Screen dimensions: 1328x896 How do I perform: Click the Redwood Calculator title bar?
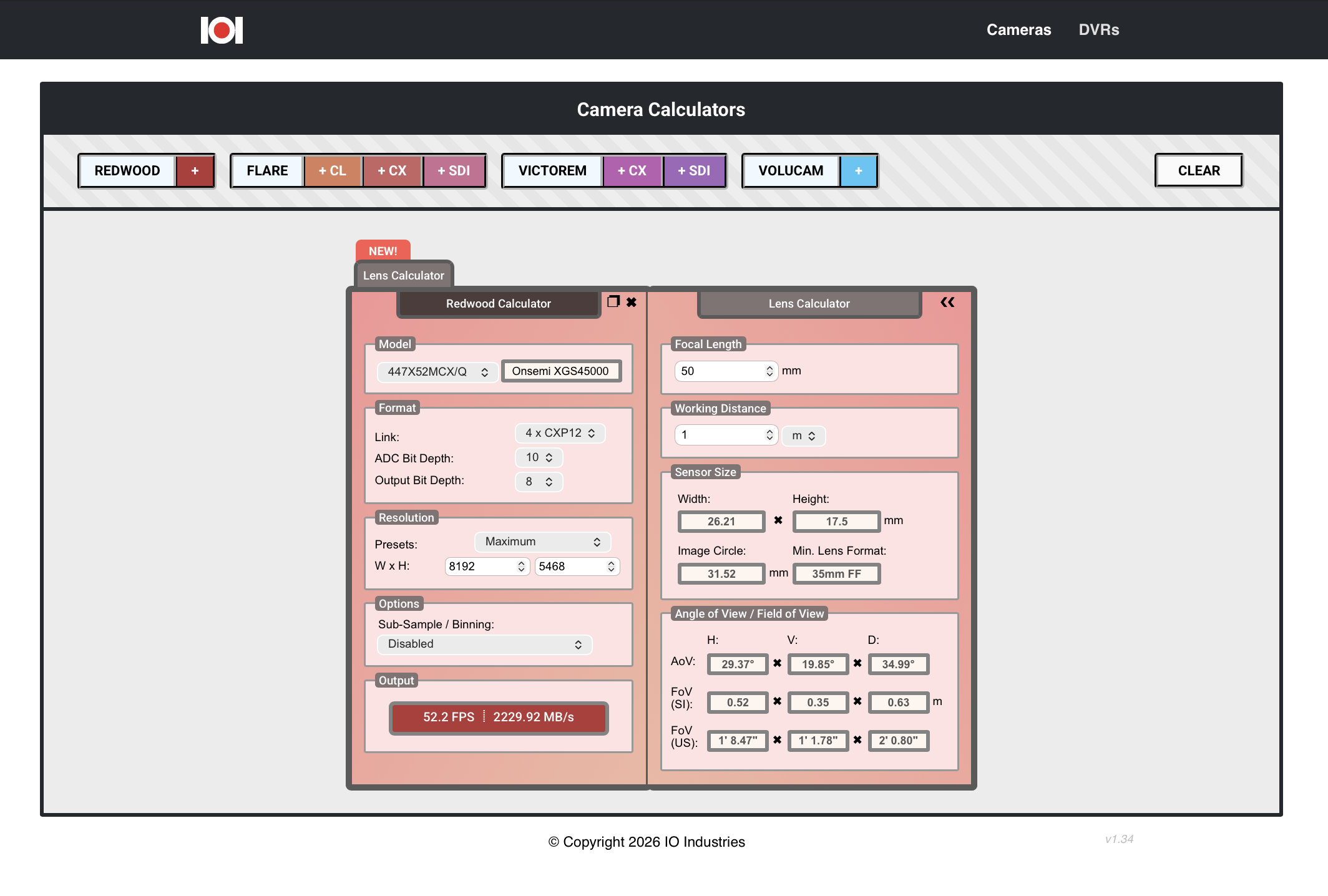(x=499, y=304)
